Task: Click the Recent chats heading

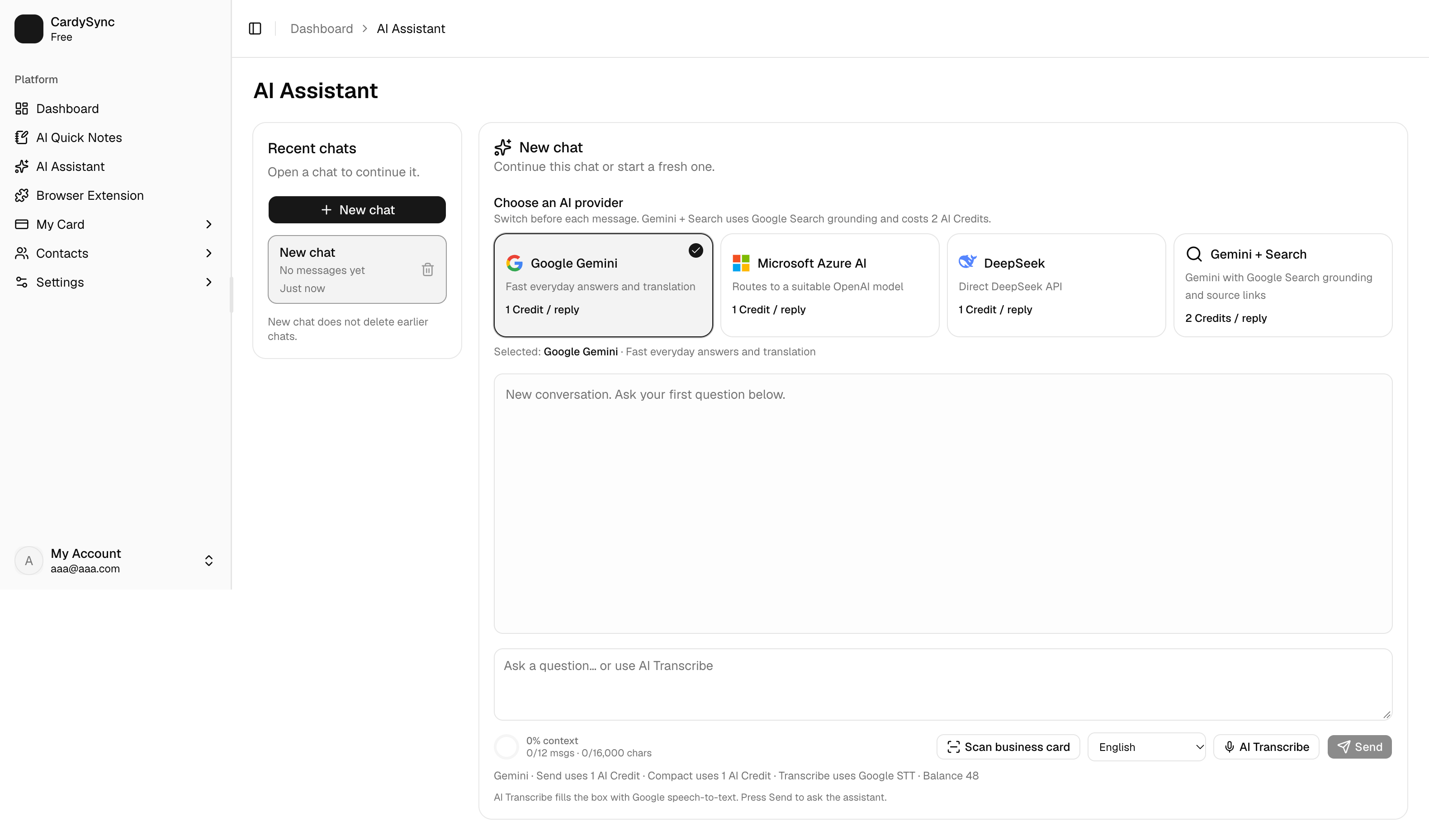Action: (x=312, y=148)
